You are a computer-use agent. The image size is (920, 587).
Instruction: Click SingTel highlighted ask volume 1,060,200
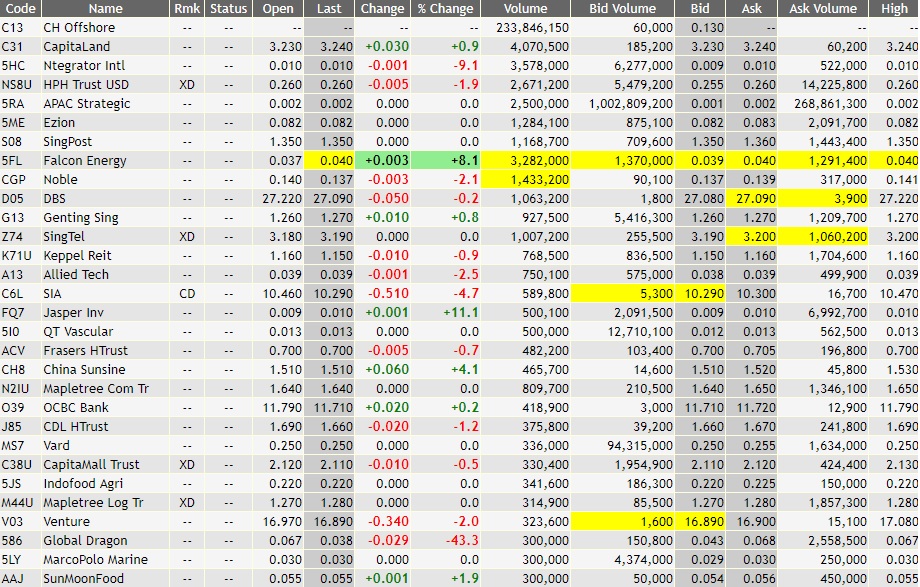823,237
